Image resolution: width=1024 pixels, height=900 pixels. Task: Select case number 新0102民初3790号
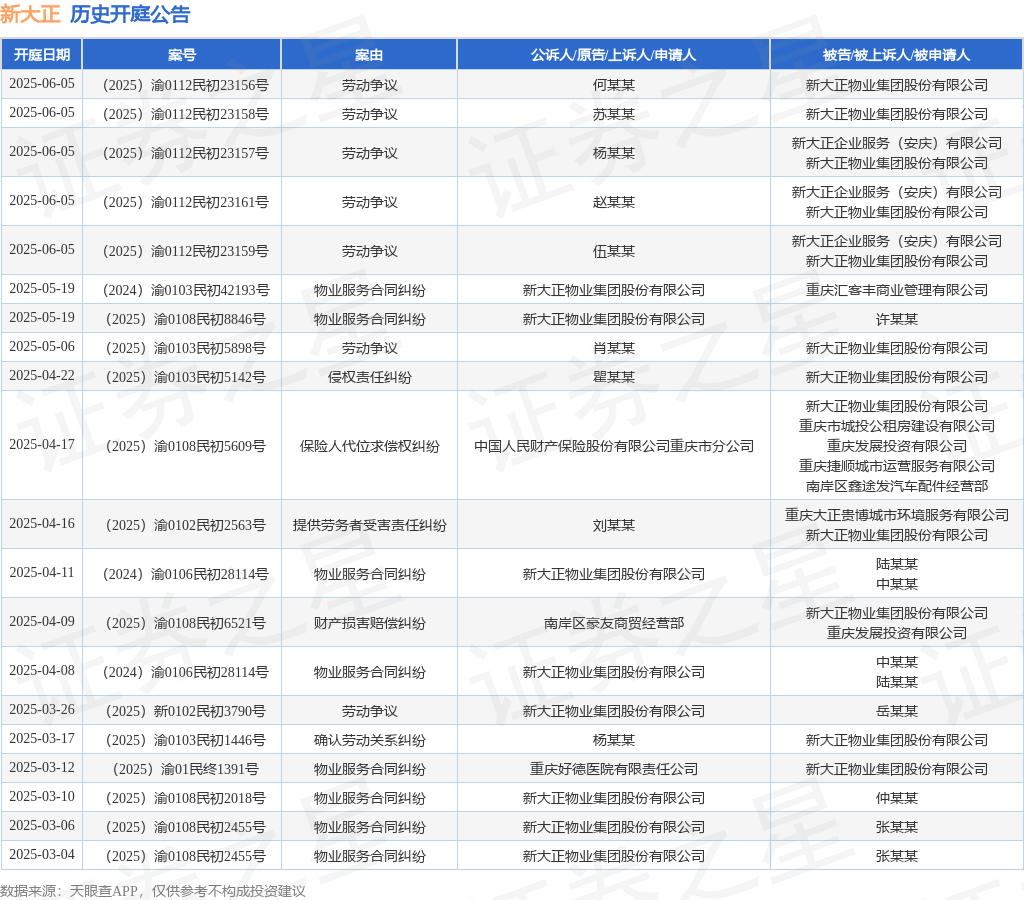185,711
